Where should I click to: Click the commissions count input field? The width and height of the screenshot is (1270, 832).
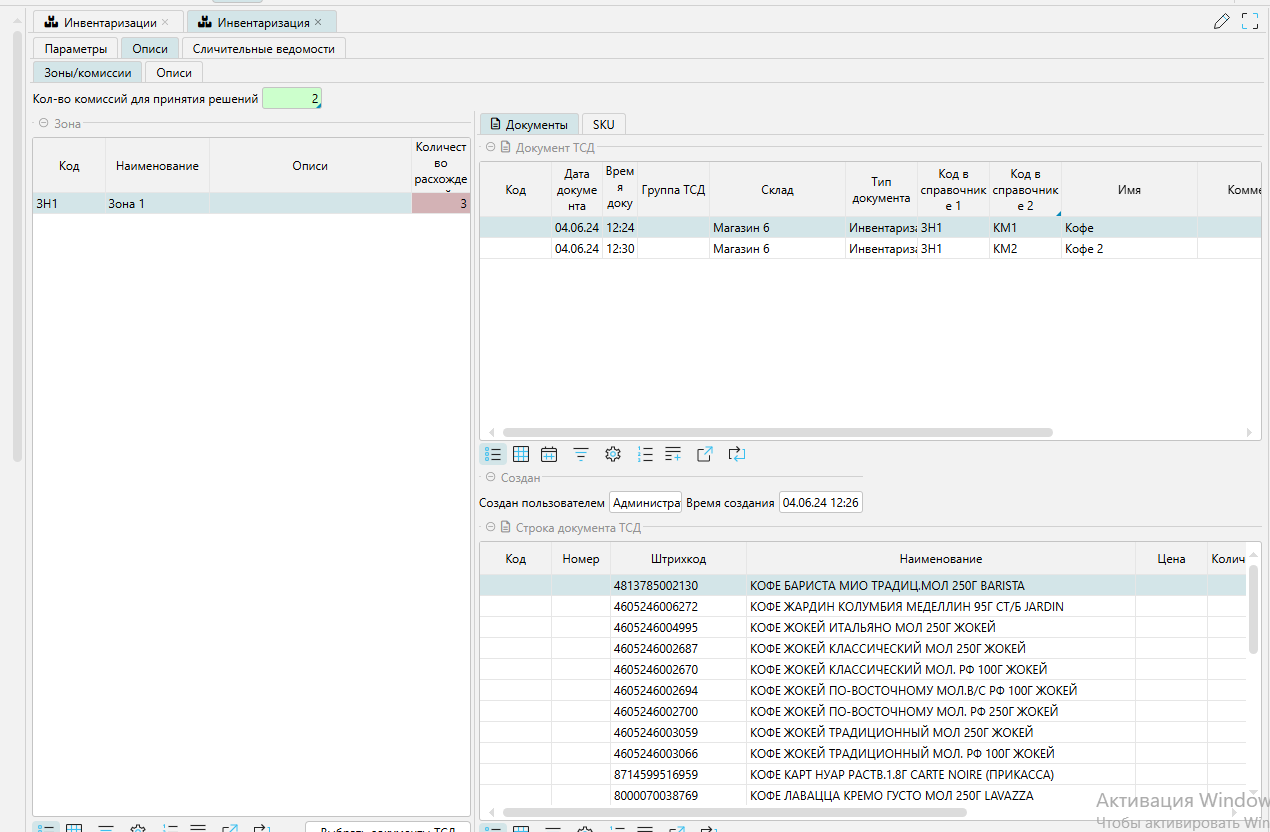coord(291,99)
